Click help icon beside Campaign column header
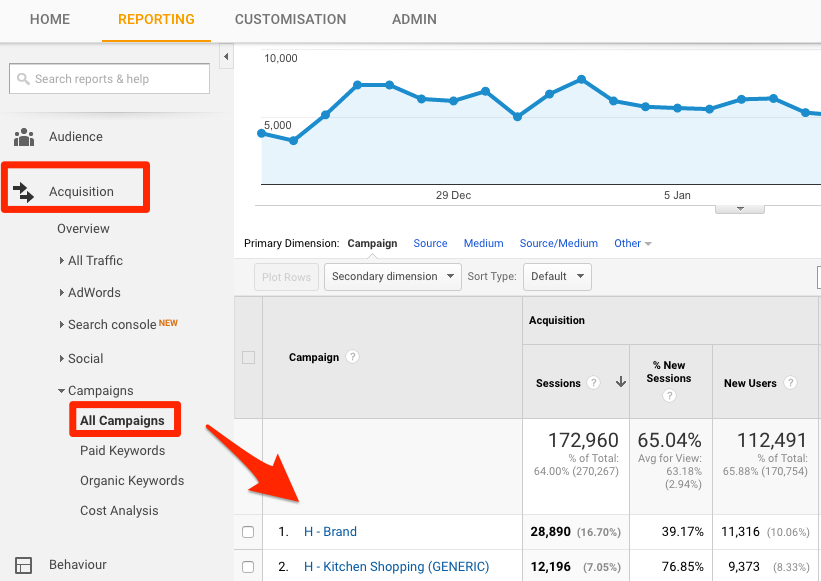The image size is (821, 581). point(352,357)
